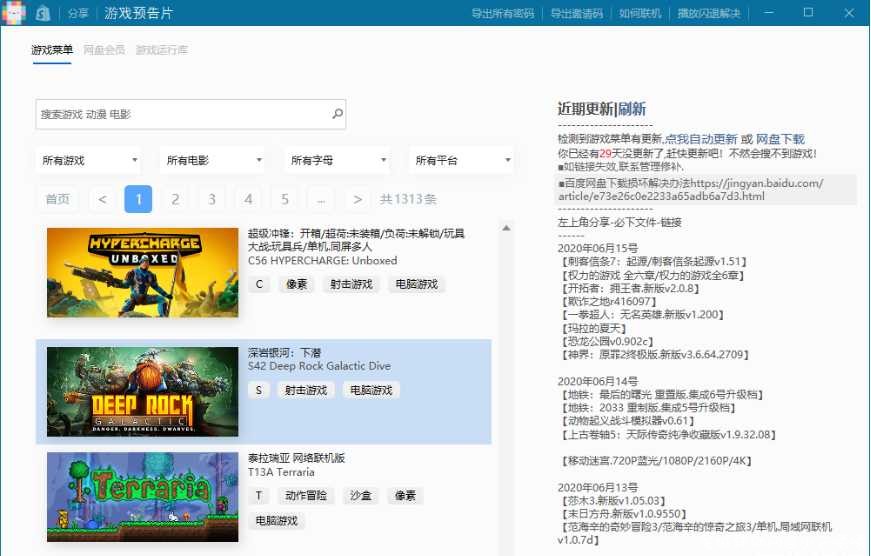Open HYPERCHARGE Unboxed thumbnail
The width and height of the screenshot is (871, 556).
(143, 272)
